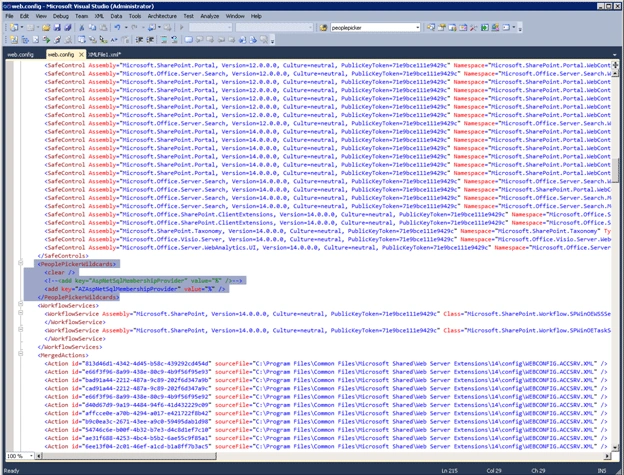The image size is (624, 475).
Task: Click the Increase Indent icon
Action: 150,39
